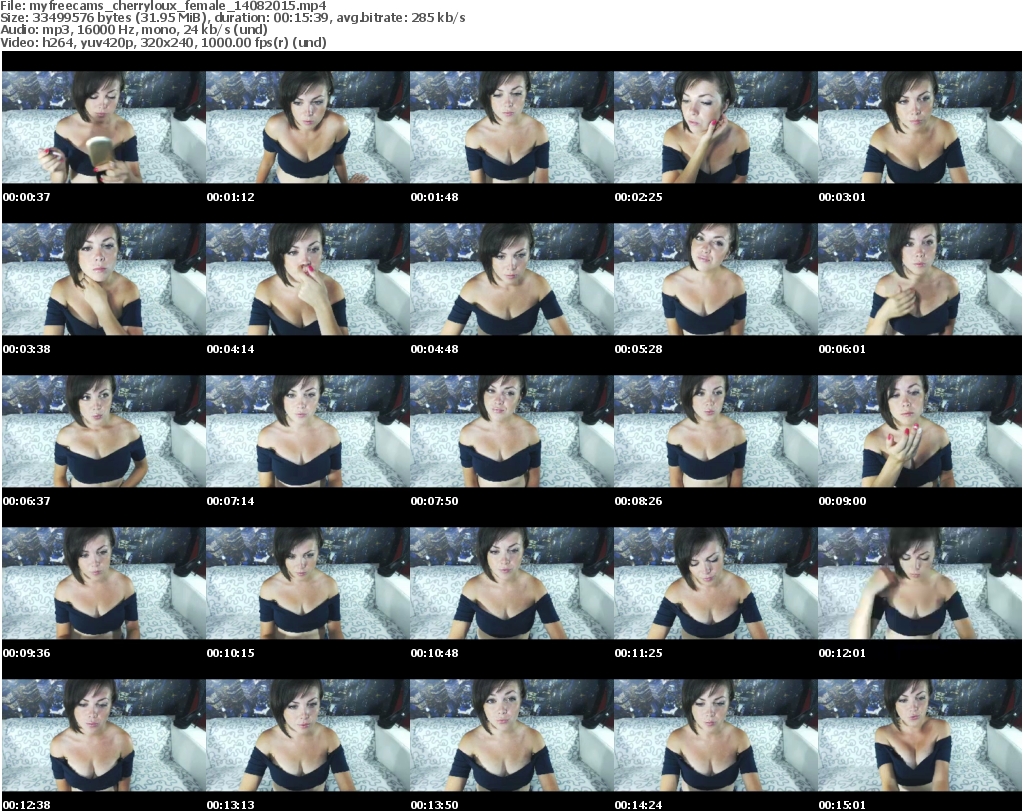Click the timestamp label '00:03:01'
This screenshot has height=811, width=1024.
point(842,197)
